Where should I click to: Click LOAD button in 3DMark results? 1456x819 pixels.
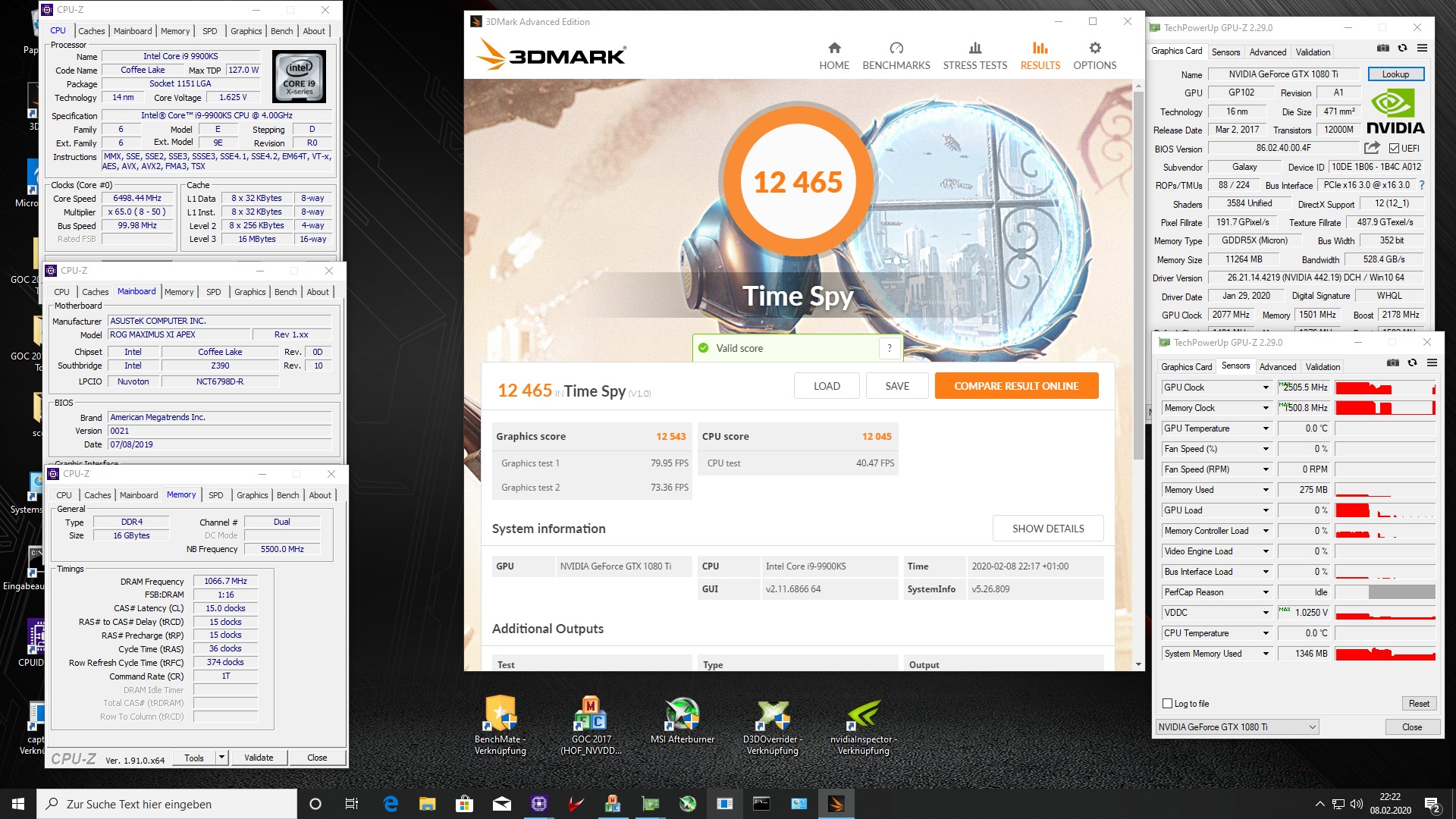(x=827, y=386)
